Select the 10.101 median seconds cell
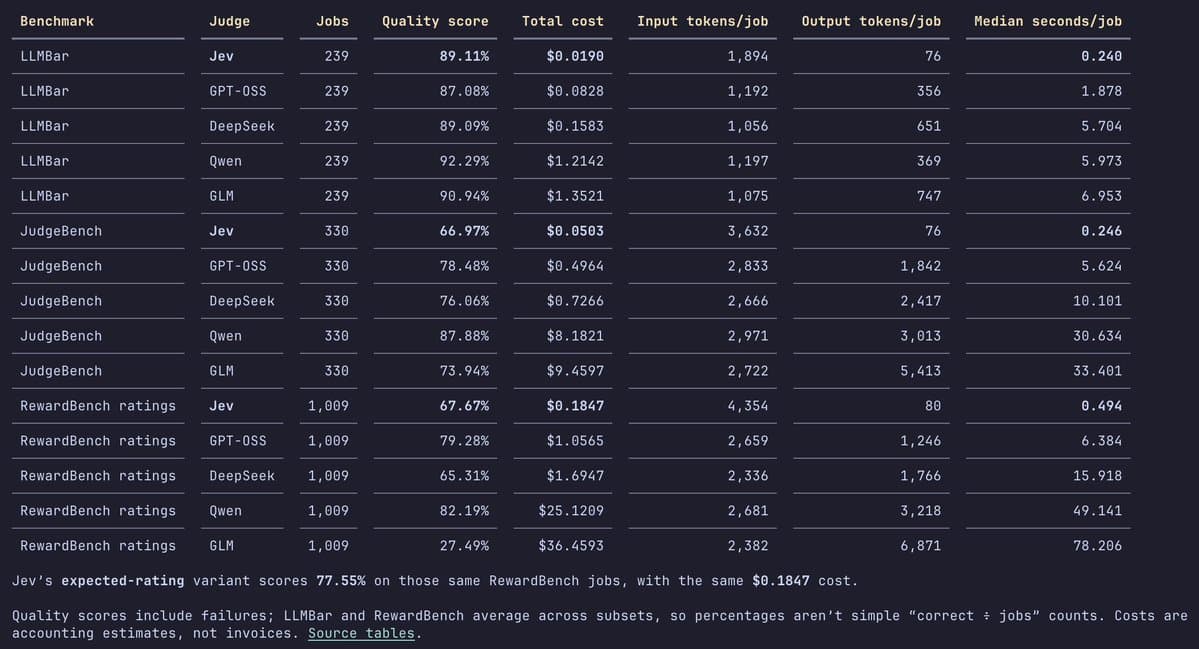The image size is (1199, 649). click(x=1097, y=301)
